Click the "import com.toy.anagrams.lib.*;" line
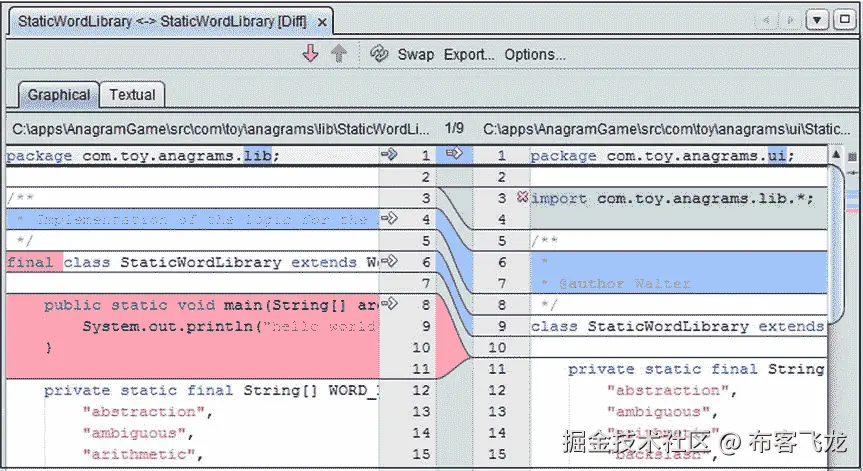863x471 pixels. coord(672,198)
